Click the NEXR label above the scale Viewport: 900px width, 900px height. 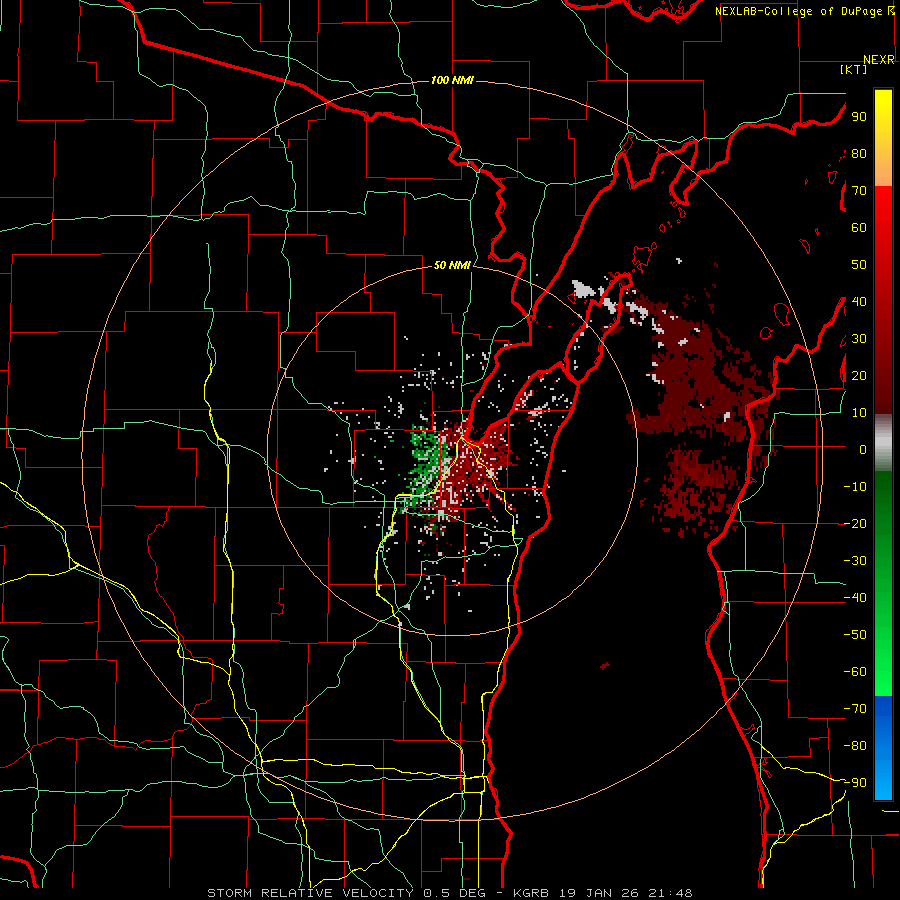click(879, 60)
